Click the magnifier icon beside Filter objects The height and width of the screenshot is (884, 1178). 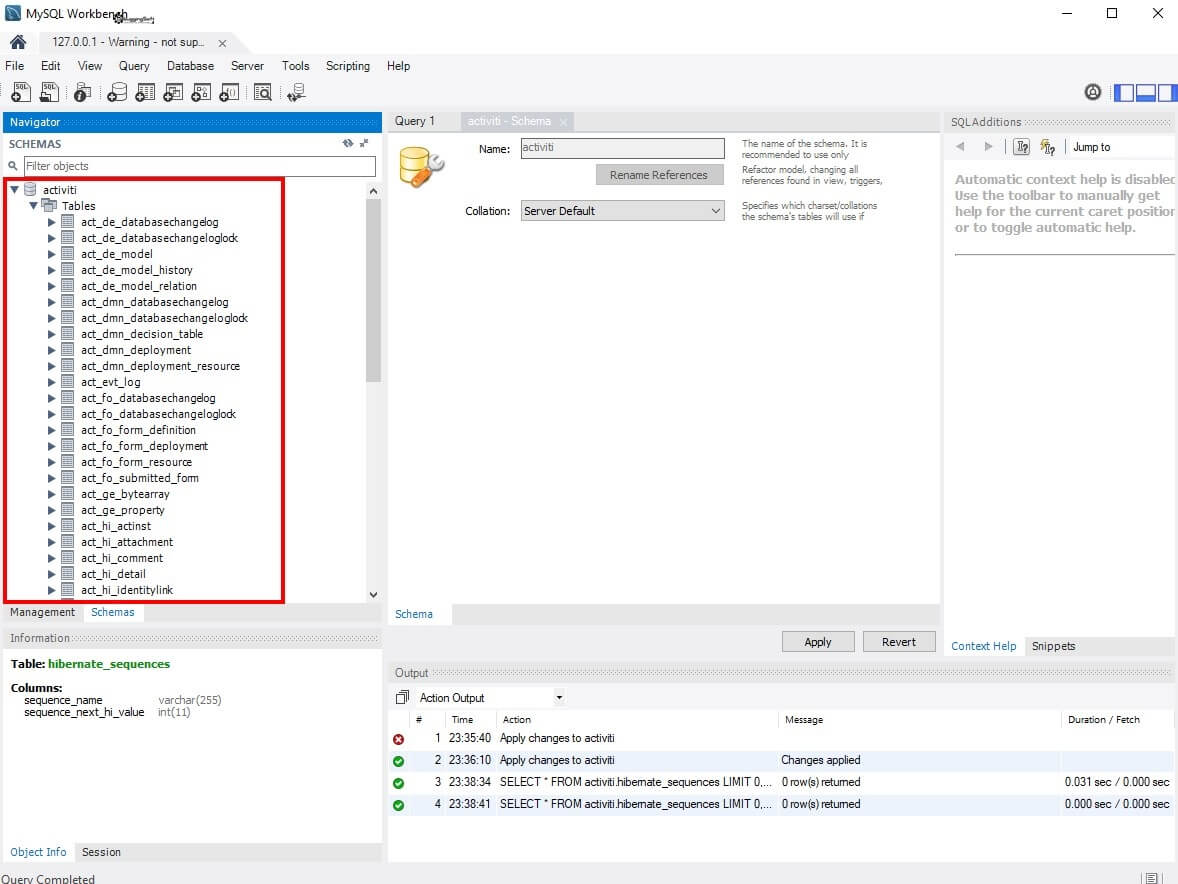(13, 166)
